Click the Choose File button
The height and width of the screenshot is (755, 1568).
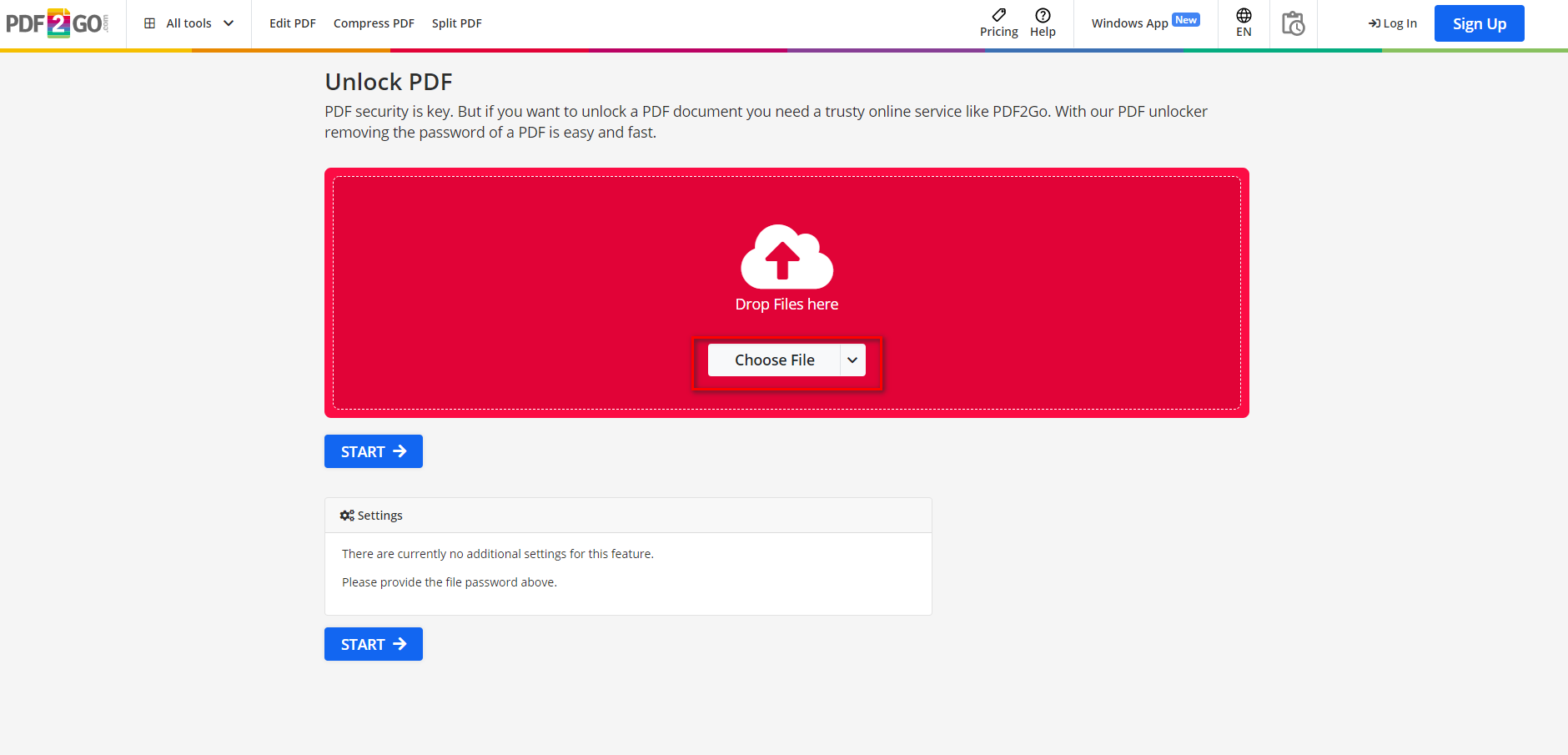pyautogui.click(x=774, y=360)
